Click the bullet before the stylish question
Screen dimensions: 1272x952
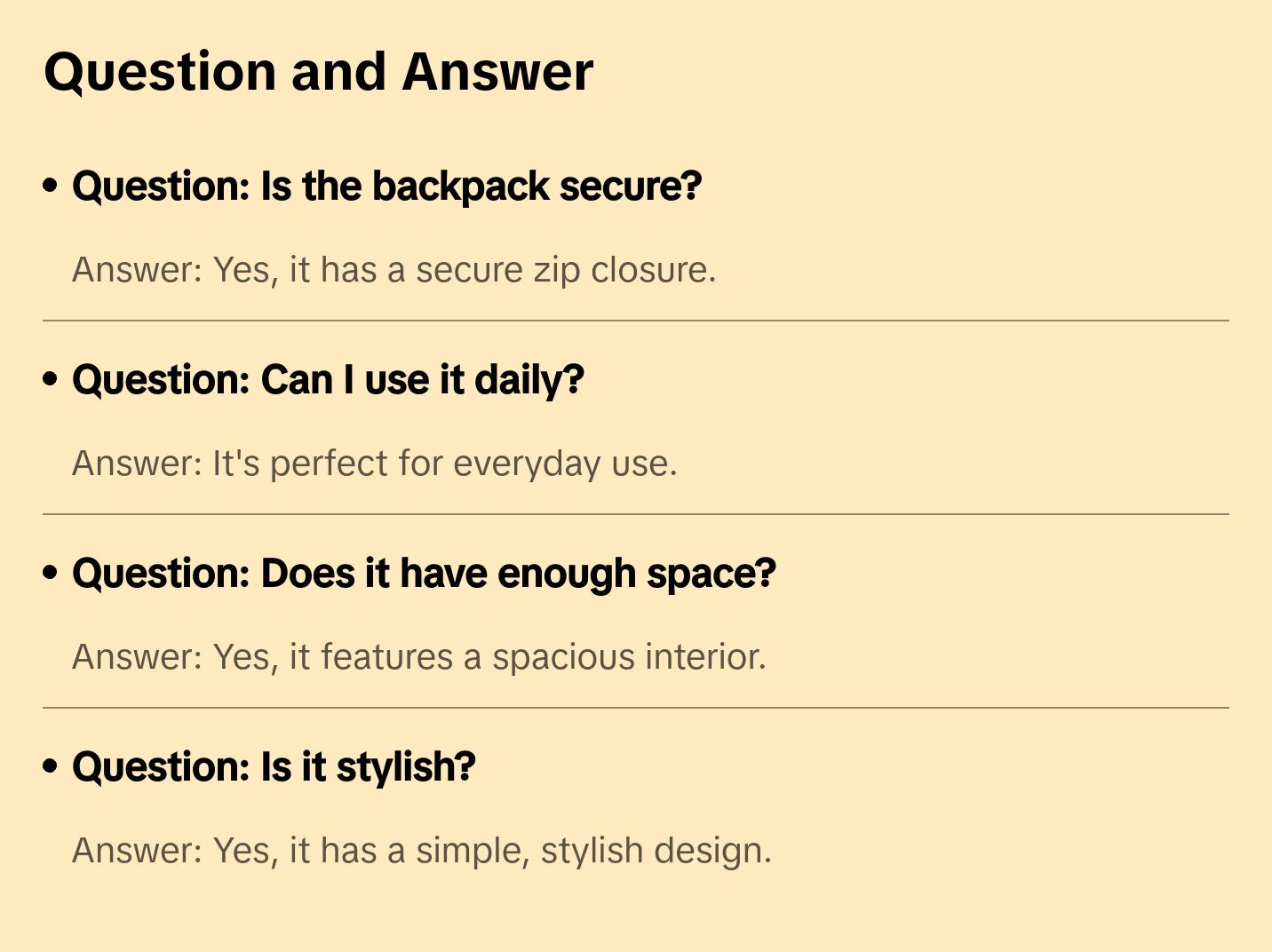pos(51,766)
